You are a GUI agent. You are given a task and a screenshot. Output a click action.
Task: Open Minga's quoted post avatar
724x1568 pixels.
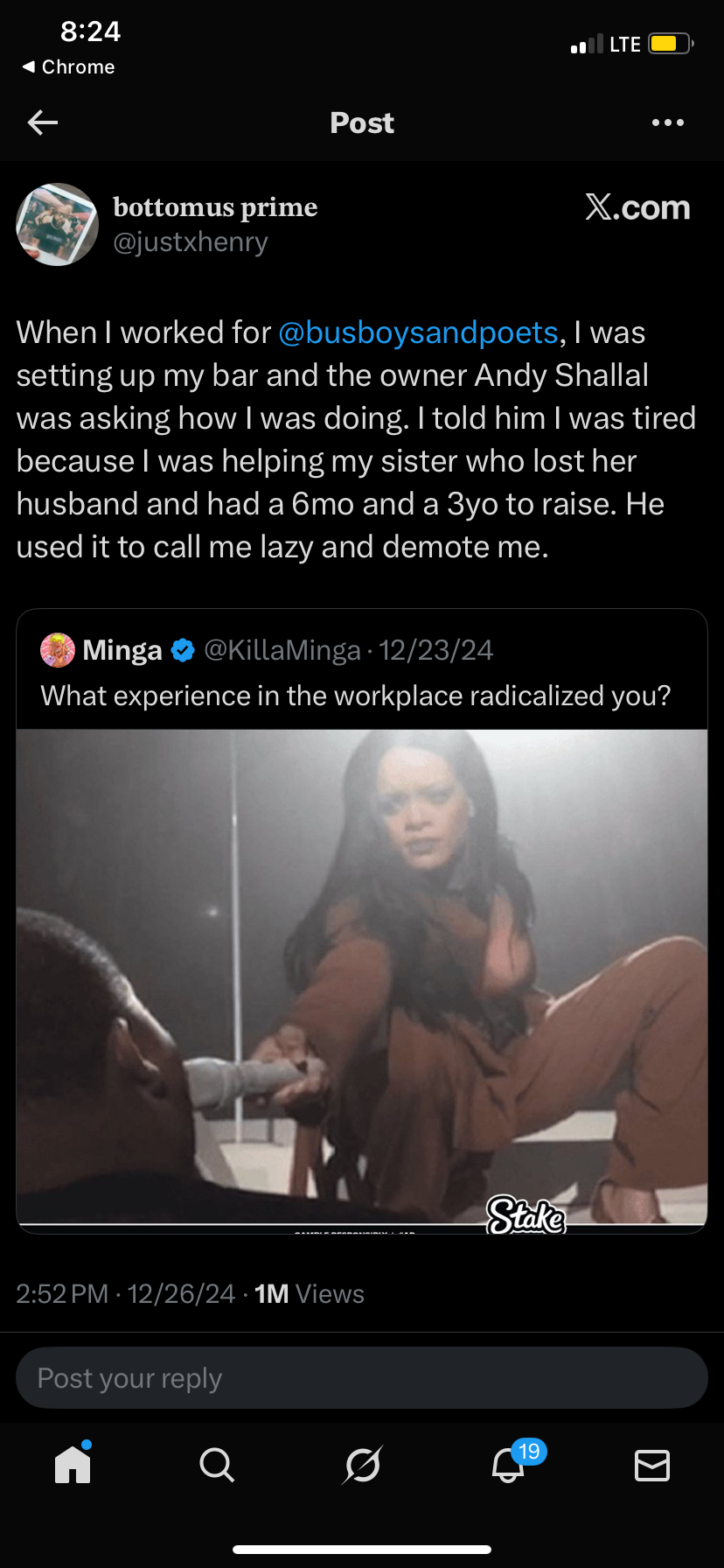click(x=58, y=650)
